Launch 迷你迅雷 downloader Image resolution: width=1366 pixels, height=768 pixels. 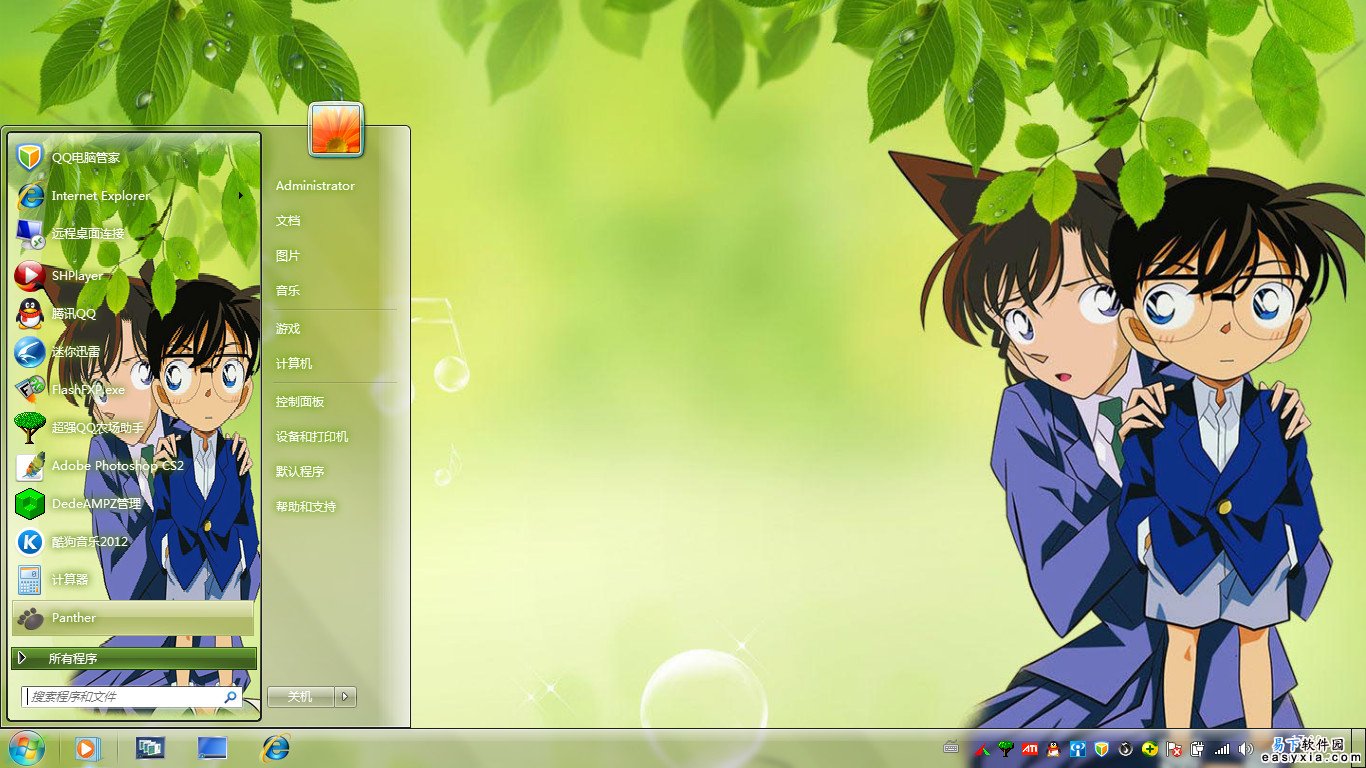pos(75,352)
